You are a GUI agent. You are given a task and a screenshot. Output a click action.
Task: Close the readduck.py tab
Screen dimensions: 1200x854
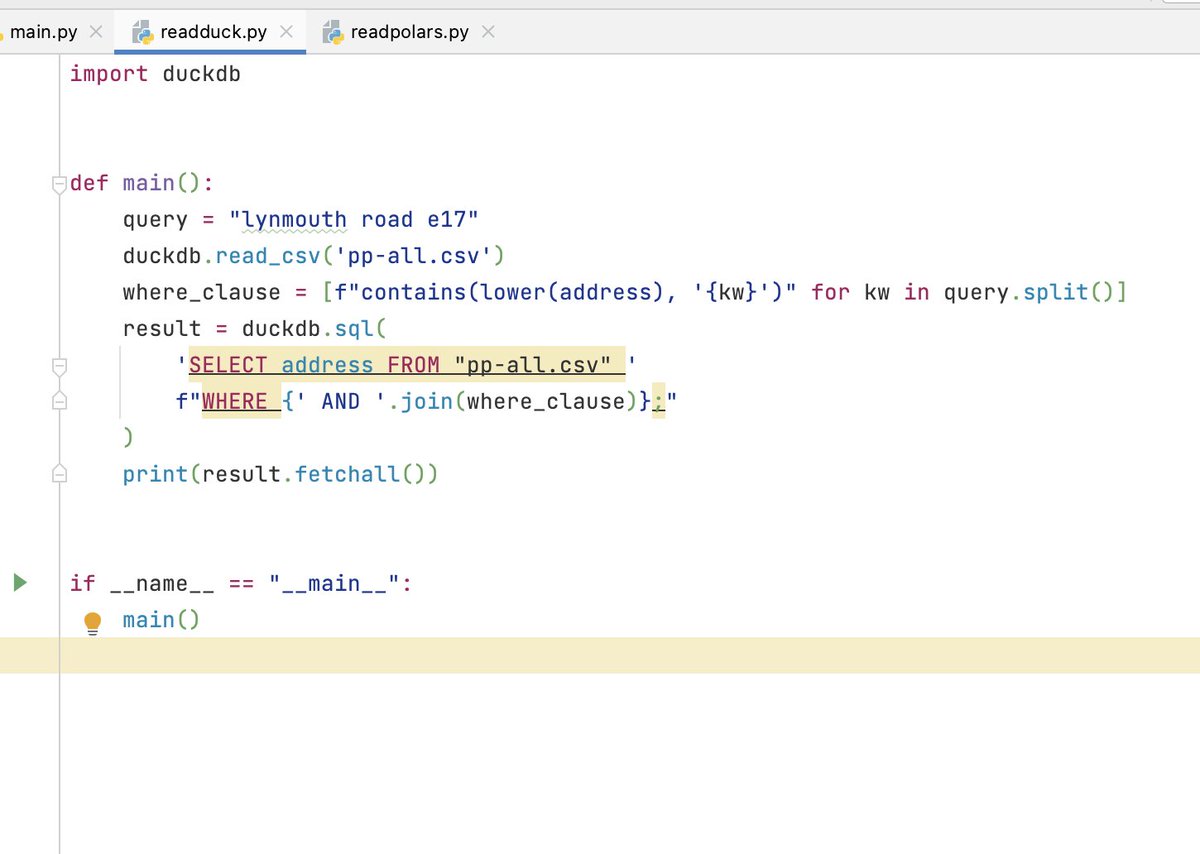286,32
